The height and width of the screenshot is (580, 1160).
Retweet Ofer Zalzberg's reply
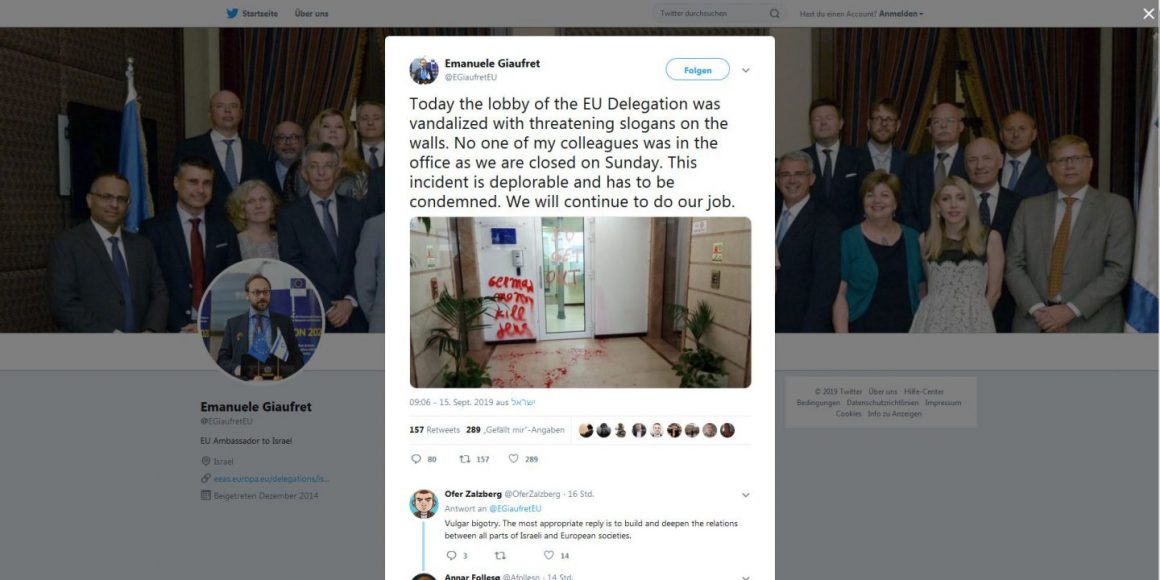(x=499, y=555)
